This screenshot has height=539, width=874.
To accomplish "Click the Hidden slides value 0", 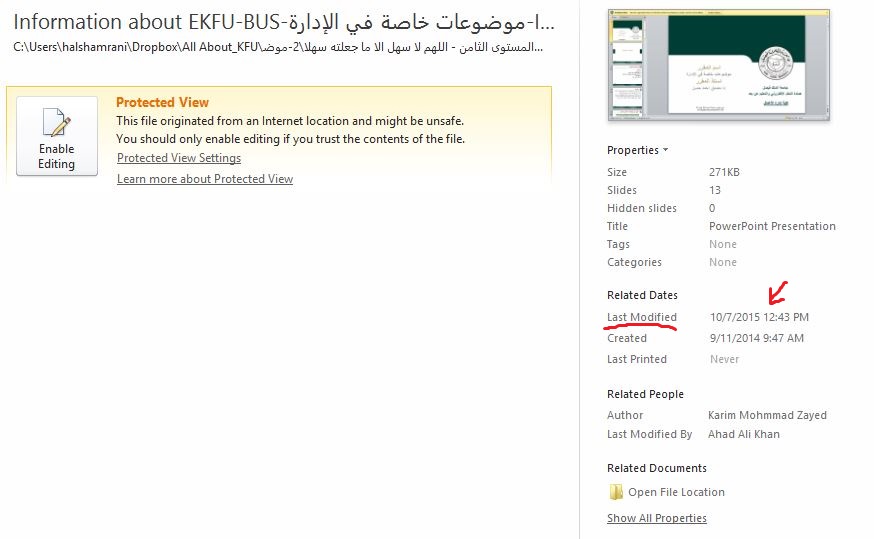I will tap(712, 208).
